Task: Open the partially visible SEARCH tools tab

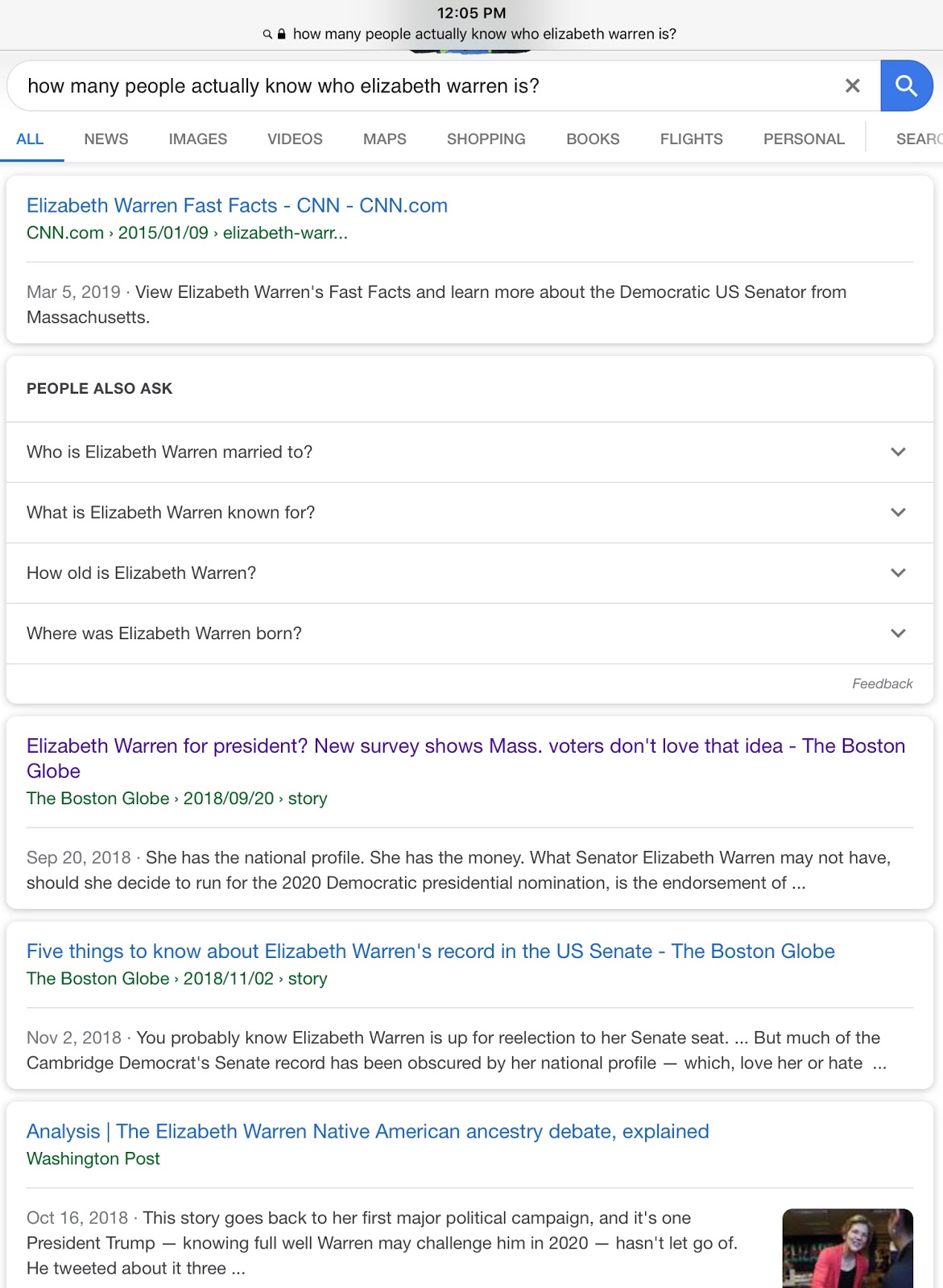Action: pyautogui.click(x=919, y=139)
